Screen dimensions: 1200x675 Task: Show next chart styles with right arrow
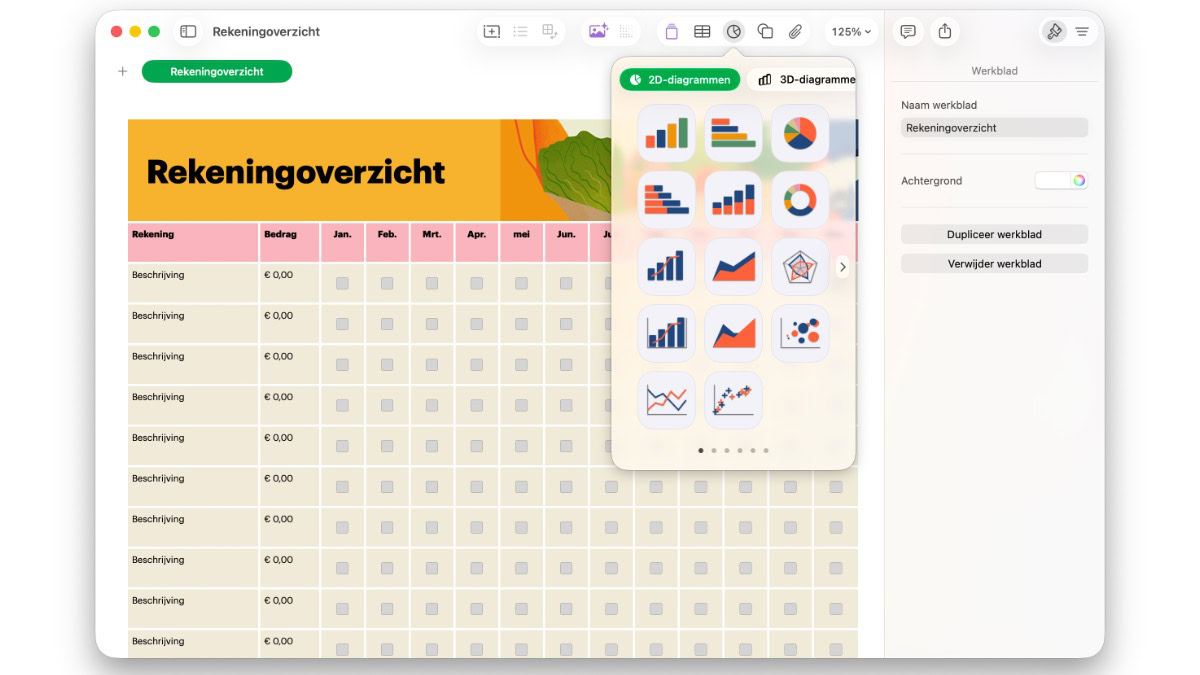pos(843,267)
